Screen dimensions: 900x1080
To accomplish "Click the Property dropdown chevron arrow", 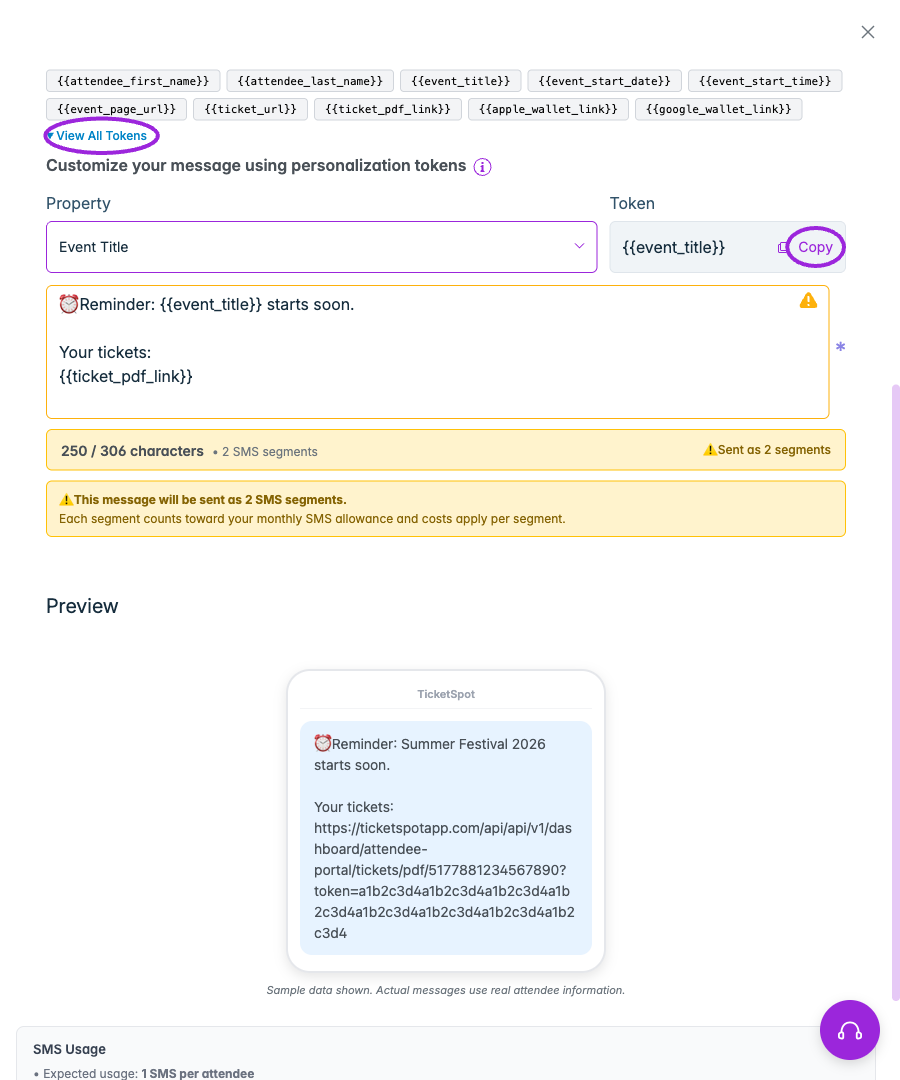I will (579, 247).
